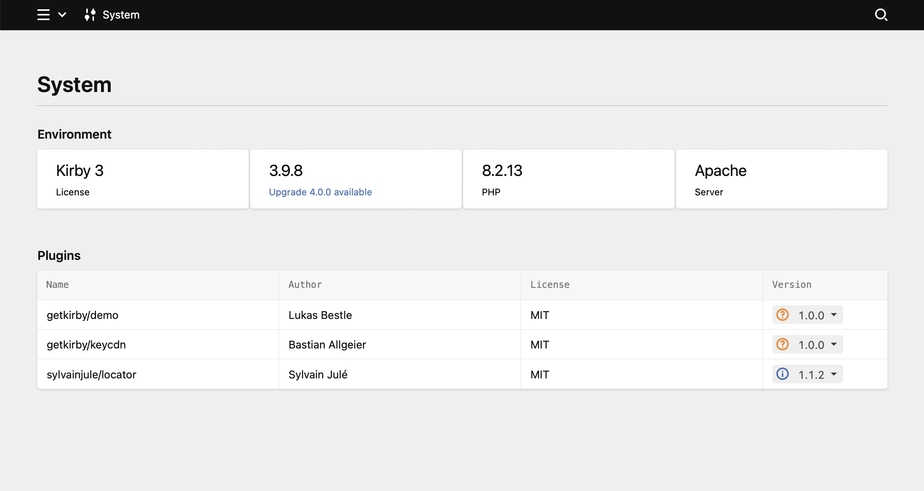
Task: Click the System sliders icon in breadcrumb
Action: [91, 15]
